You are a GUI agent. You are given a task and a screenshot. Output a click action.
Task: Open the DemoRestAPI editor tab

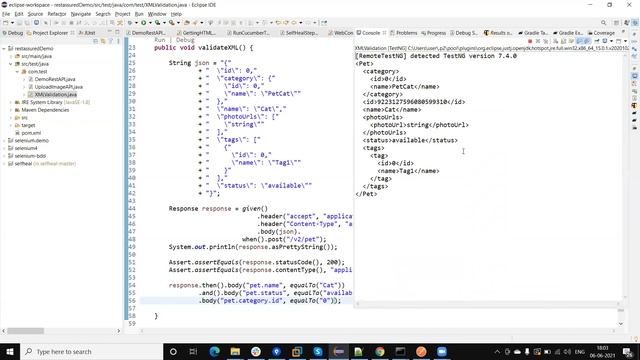coord(146,33)
